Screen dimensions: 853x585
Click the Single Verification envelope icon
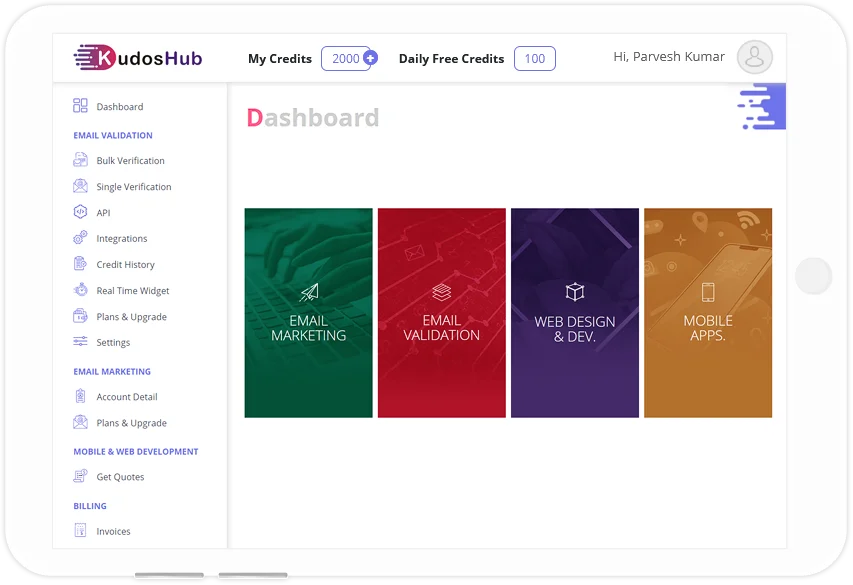[x=81, y=186]
